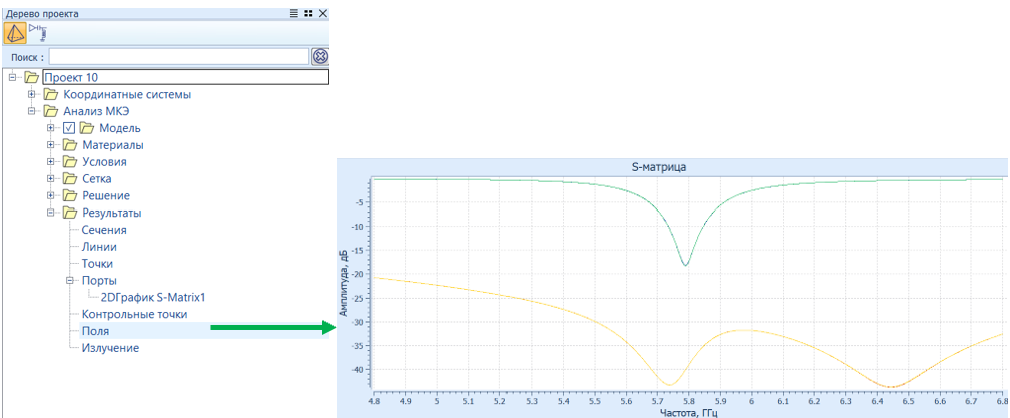Click the four-squares grid icon in panel header
This screenshot has height=418, width=1010.
coord(308,13)
